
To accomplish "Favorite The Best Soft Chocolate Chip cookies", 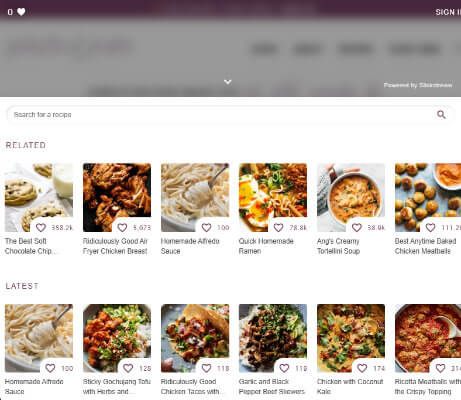I will (x=41, y=228).
